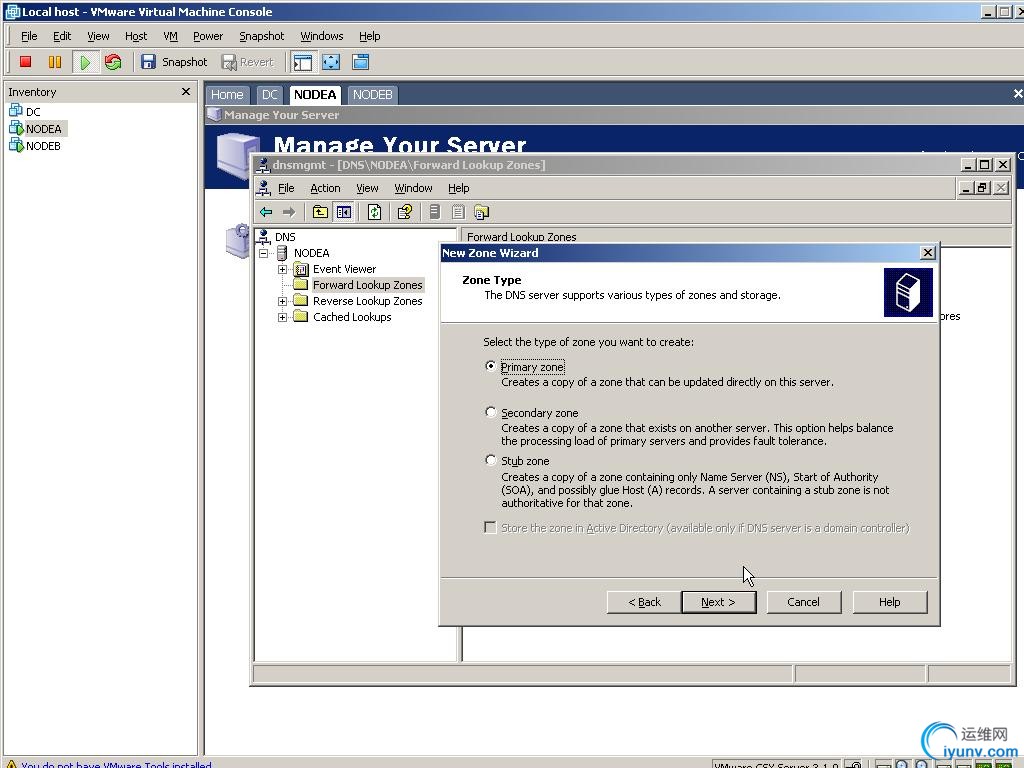Open the VMware File menu

click(29, 36)
